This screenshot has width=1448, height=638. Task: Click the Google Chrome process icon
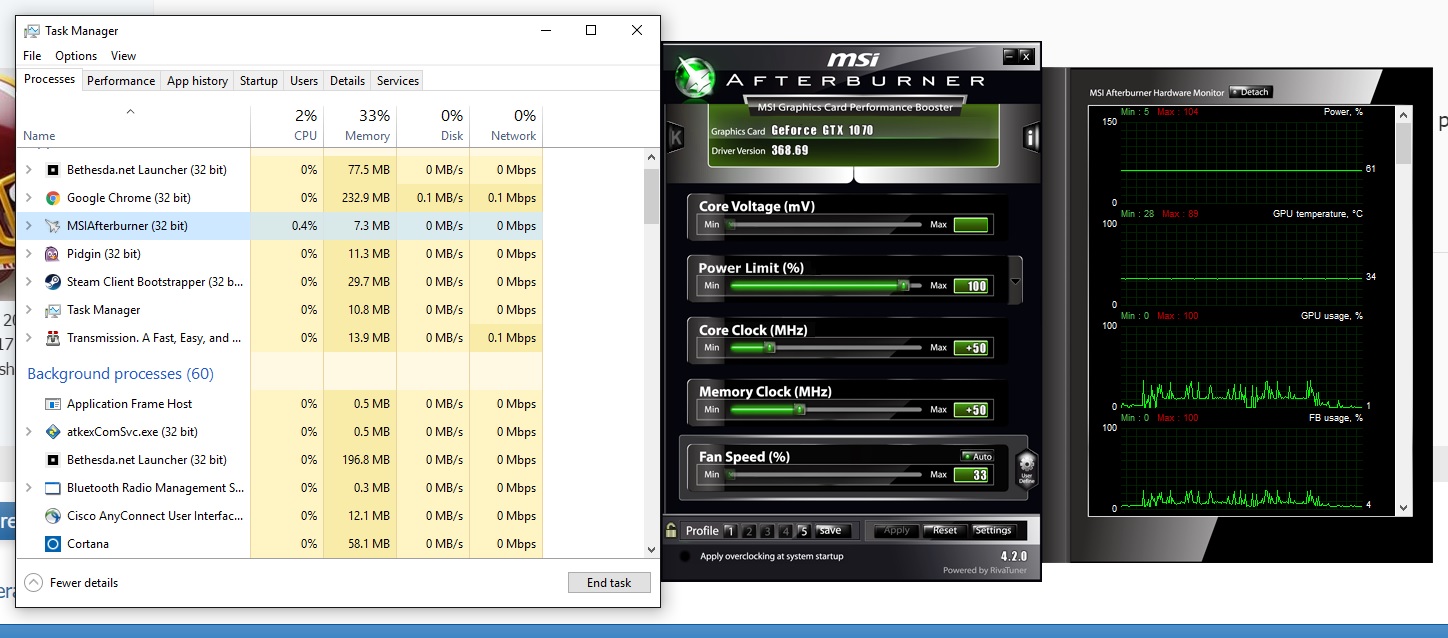(x=53, y=198)
